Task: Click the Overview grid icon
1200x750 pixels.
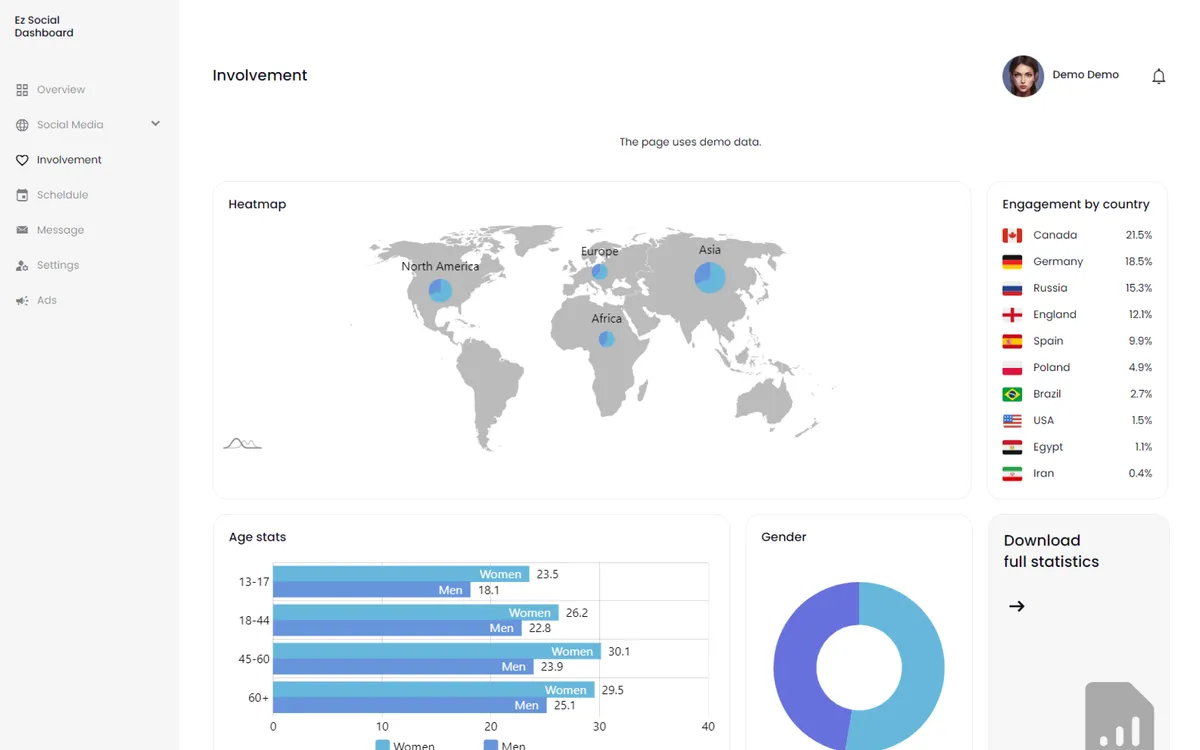Action: 22,90
